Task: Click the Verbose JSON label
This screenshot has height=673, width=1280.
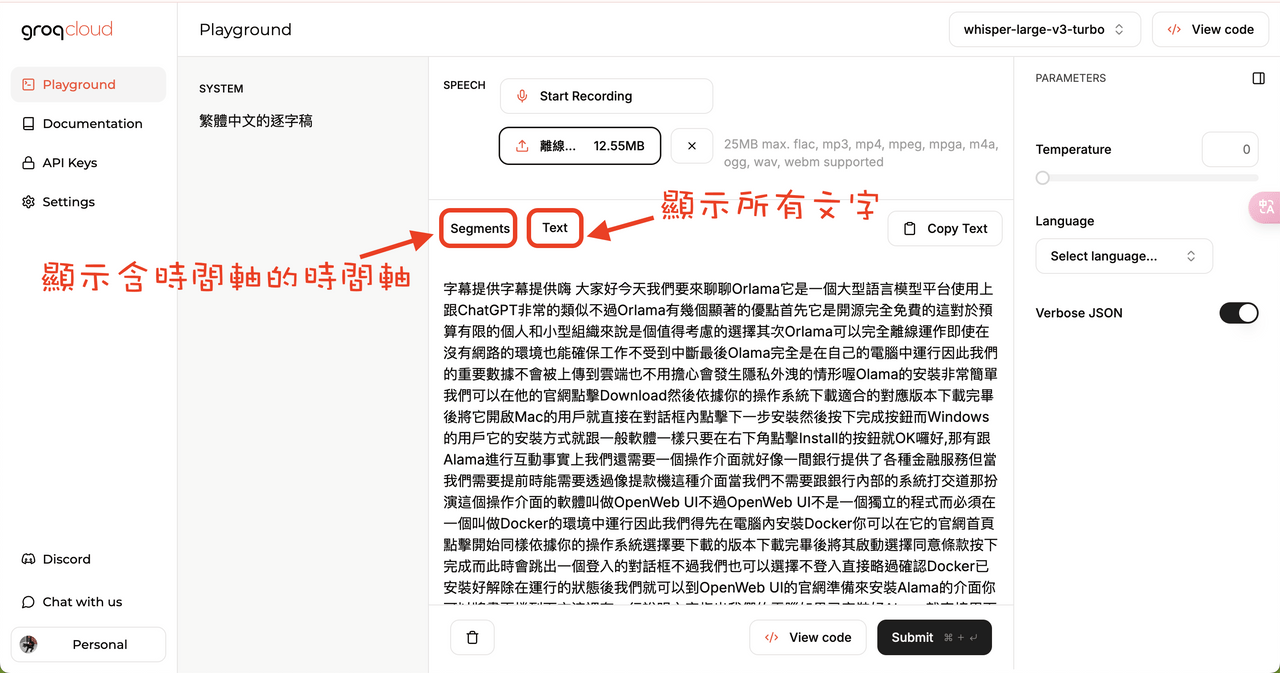Action: pyautogui.click(x=1079, y=313)
